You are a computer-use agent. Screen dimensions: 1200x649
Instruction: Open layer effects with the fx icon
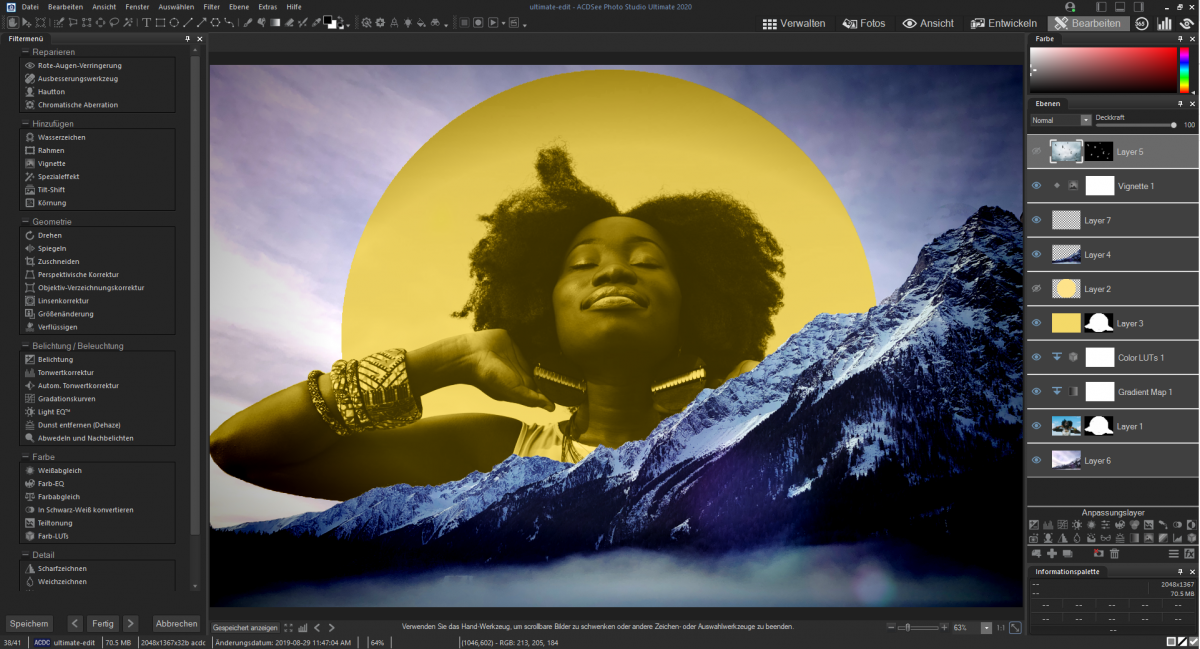[1190, 553]
